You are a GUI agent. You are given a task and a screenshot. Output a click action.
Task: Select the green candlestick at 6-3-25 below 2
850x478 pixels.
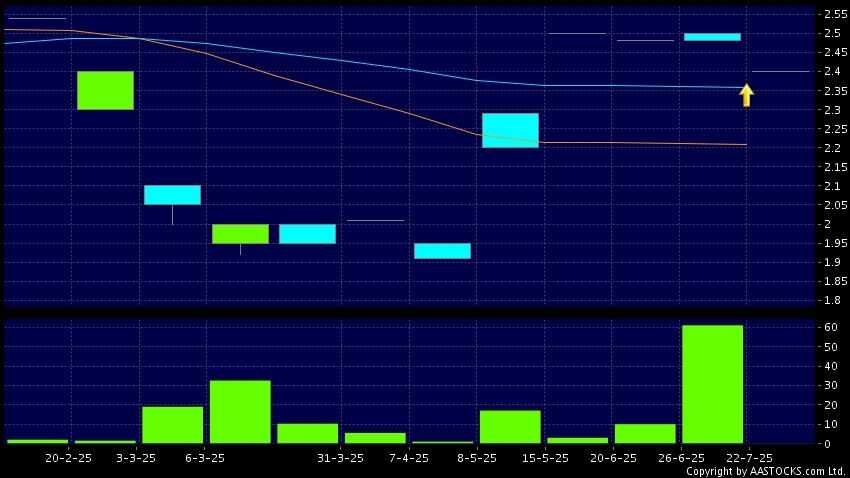point(240,234)
